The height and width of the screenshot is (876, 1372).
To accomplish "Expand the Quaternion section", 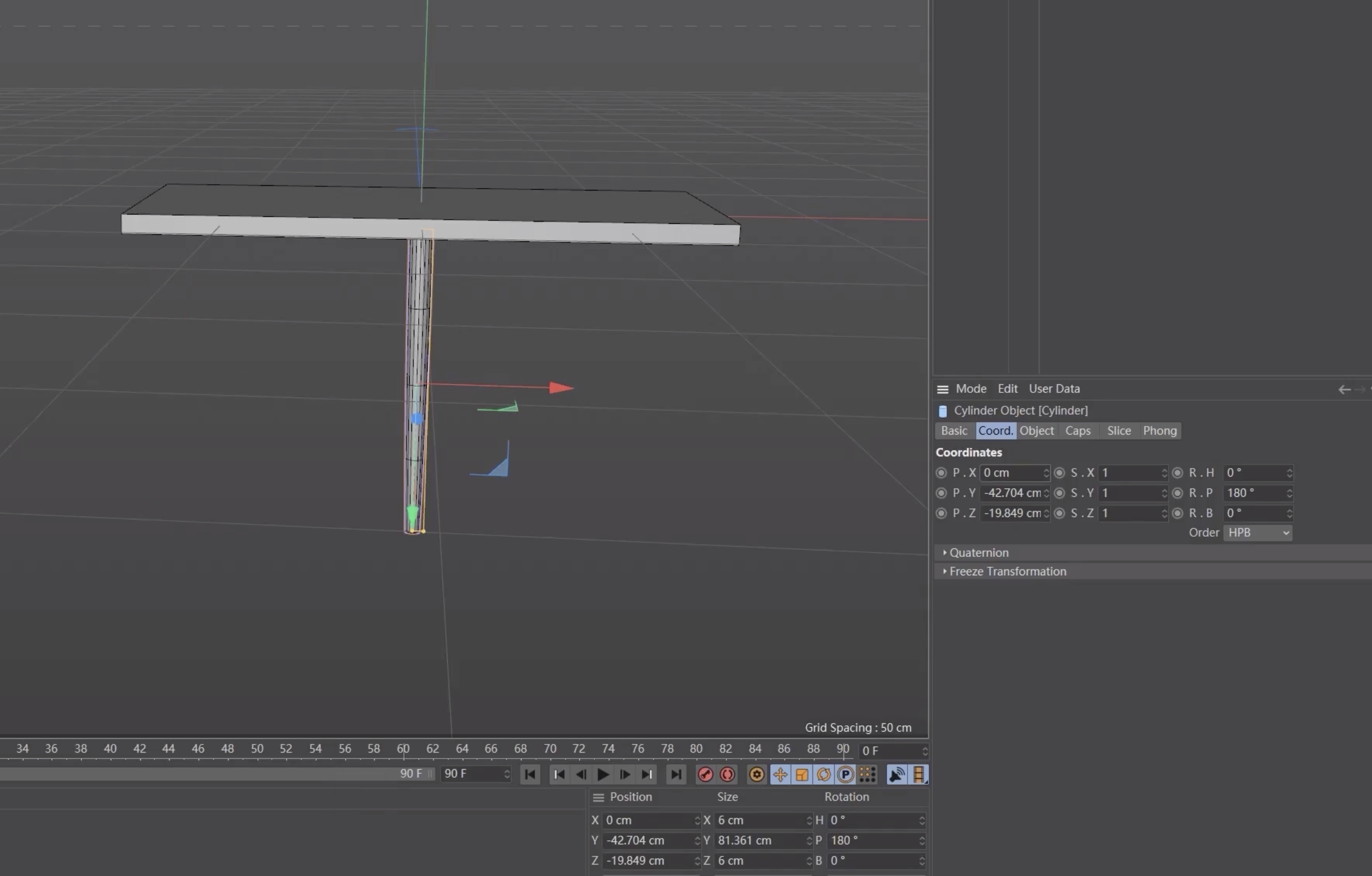I will click(1153, 553).
